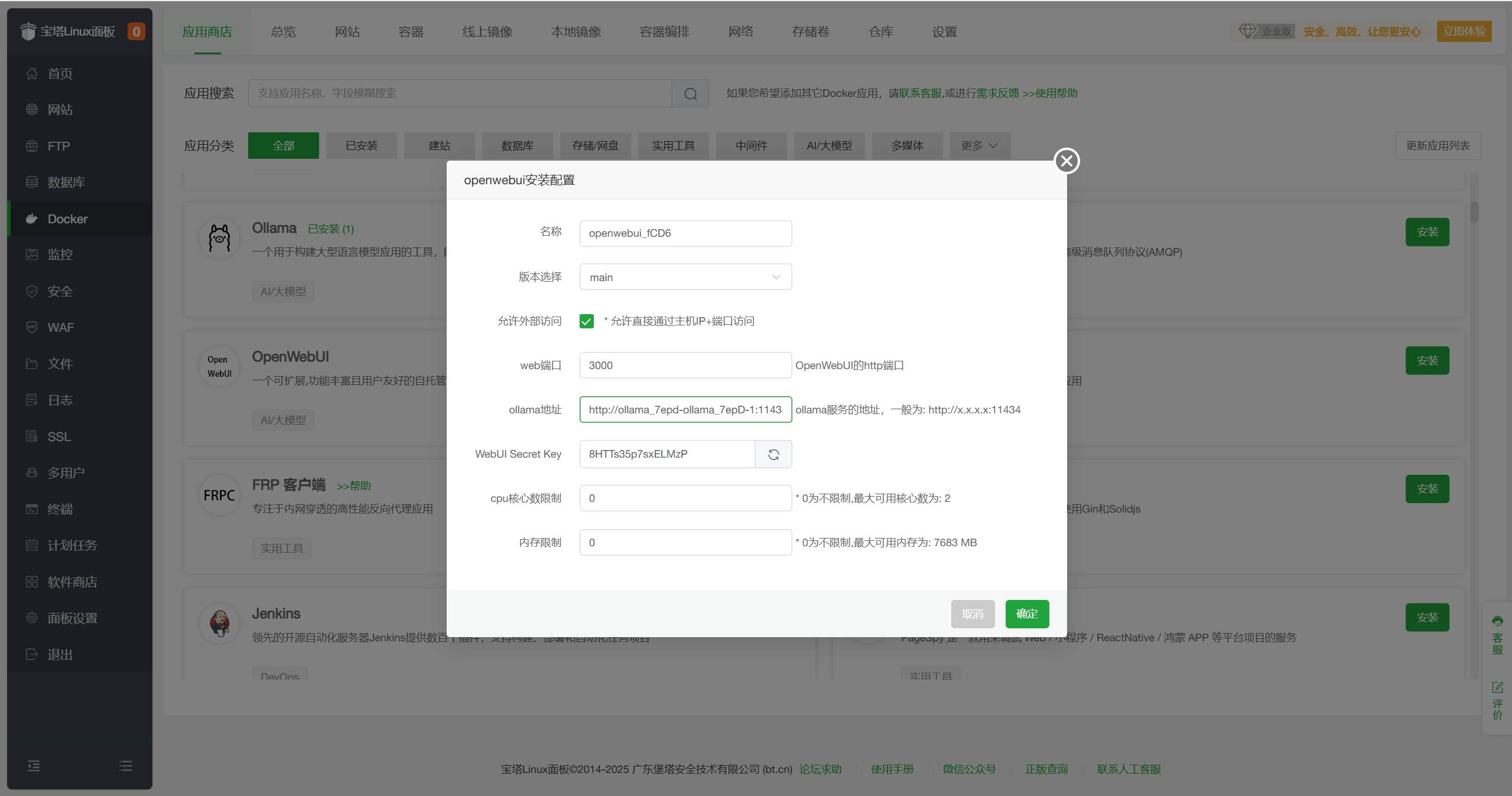Regenerate the WebUI Secret Key with refresh icon
The width and height of the screenshot is (1512, 796).
coord(773,454)
